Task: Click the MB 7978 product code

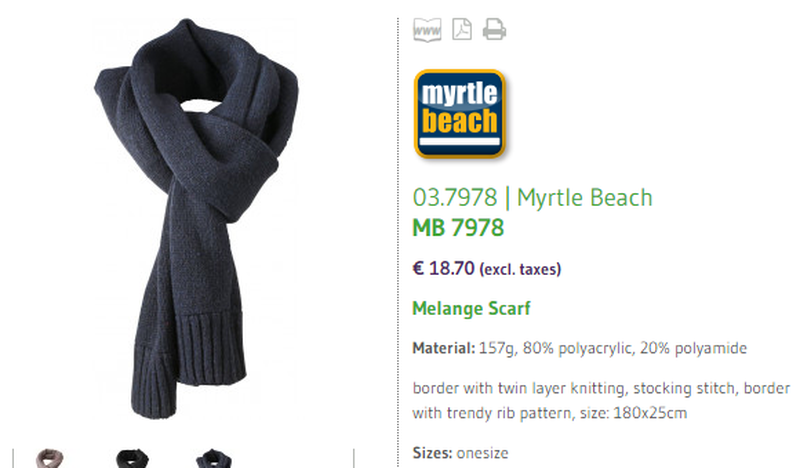Action: 458,228
